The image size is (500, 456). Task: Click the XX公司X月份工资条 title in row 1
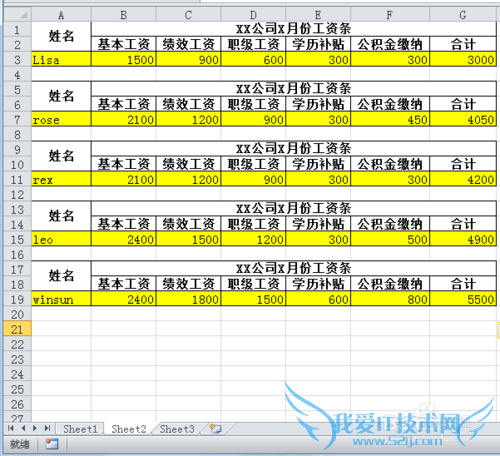[x=294, y=29]
